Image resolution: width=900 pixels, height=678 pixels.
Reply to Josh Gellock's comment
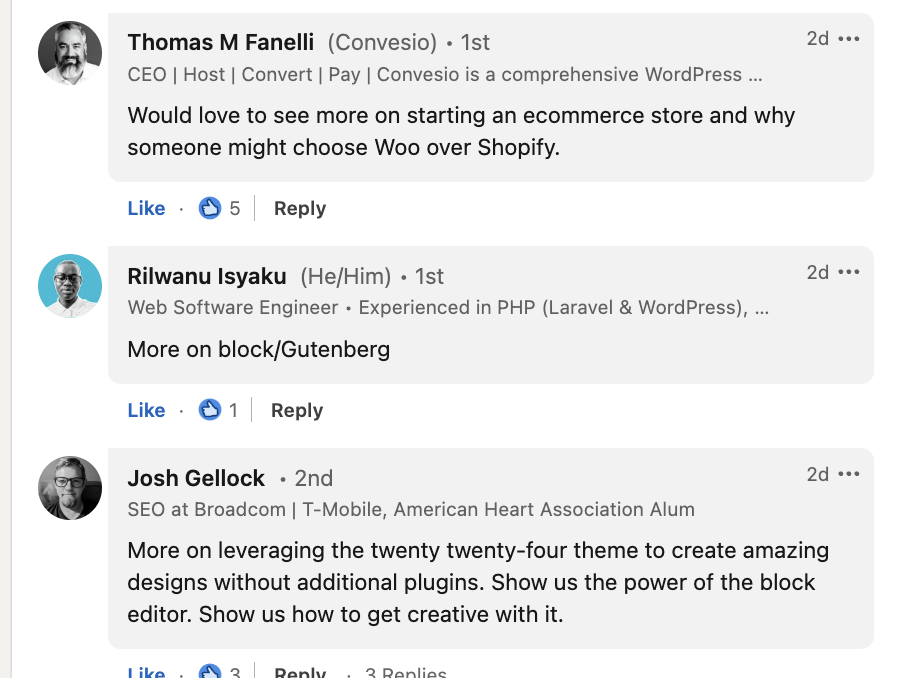tap(300, 672)
